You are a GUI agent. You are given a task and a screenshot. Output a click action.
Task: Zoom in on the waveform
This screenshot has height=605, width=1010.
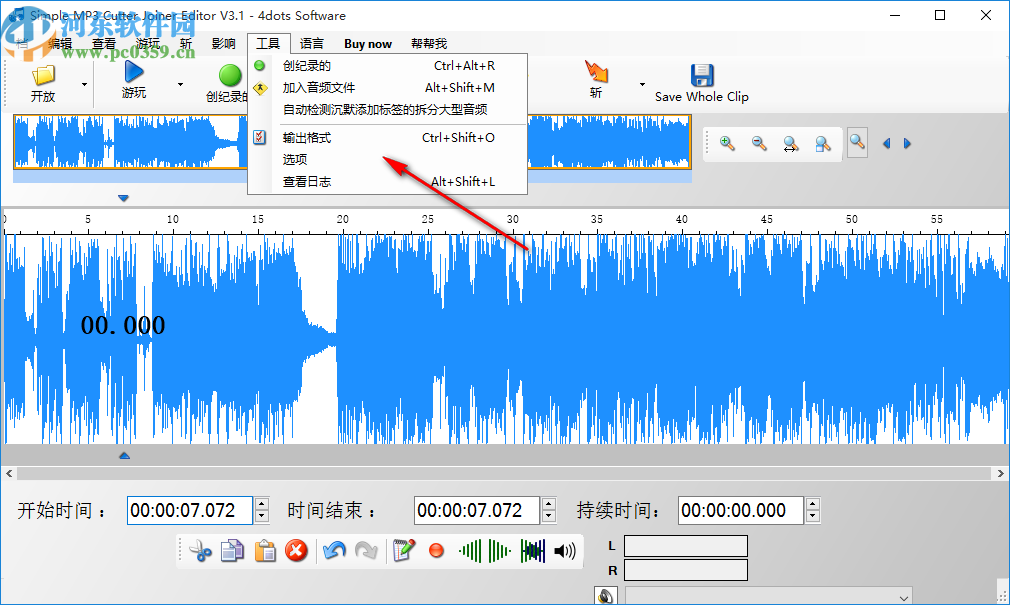(726, 143)
